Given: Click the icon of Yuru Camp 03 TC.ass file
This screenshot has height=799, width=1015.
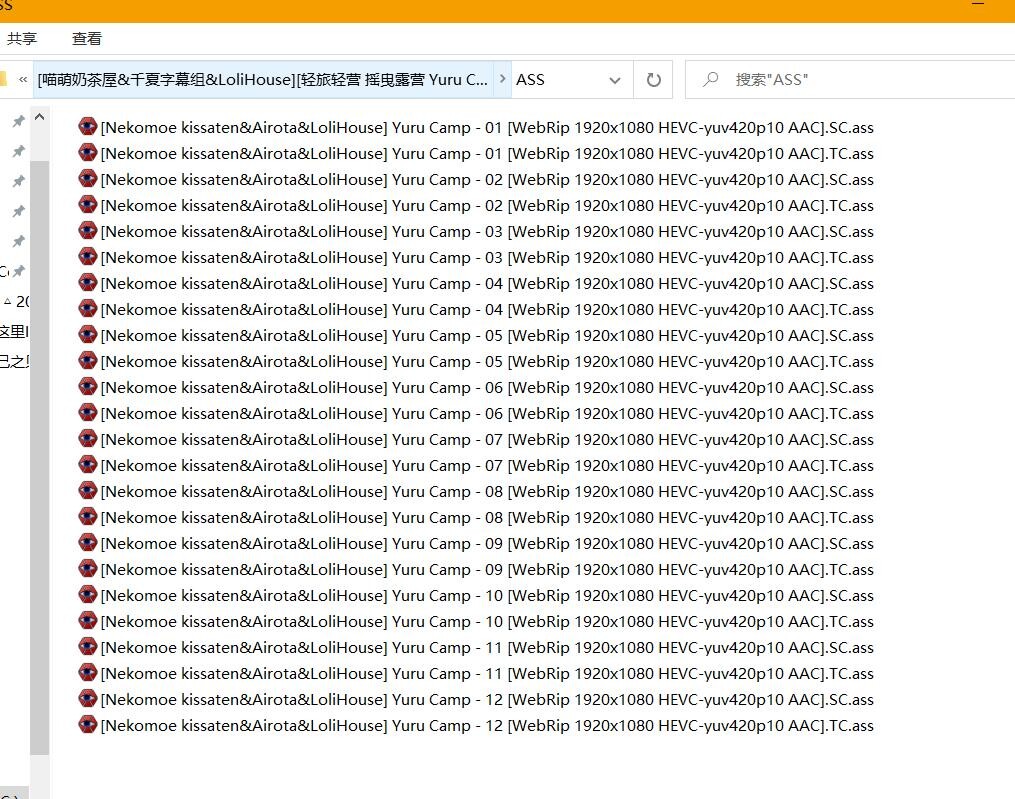Looking at the screenshot, I should pyautogui.click(x=88, y=257).
